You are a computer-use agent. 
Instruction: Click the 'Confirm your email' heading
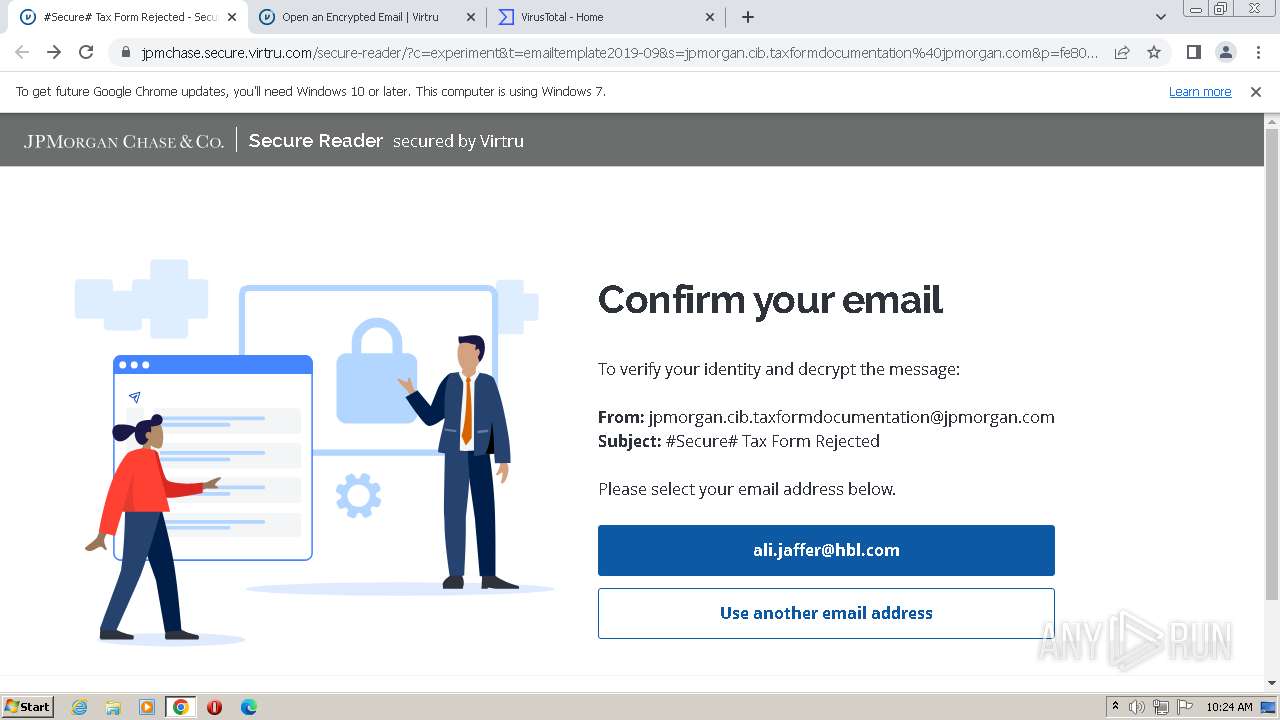770,299
